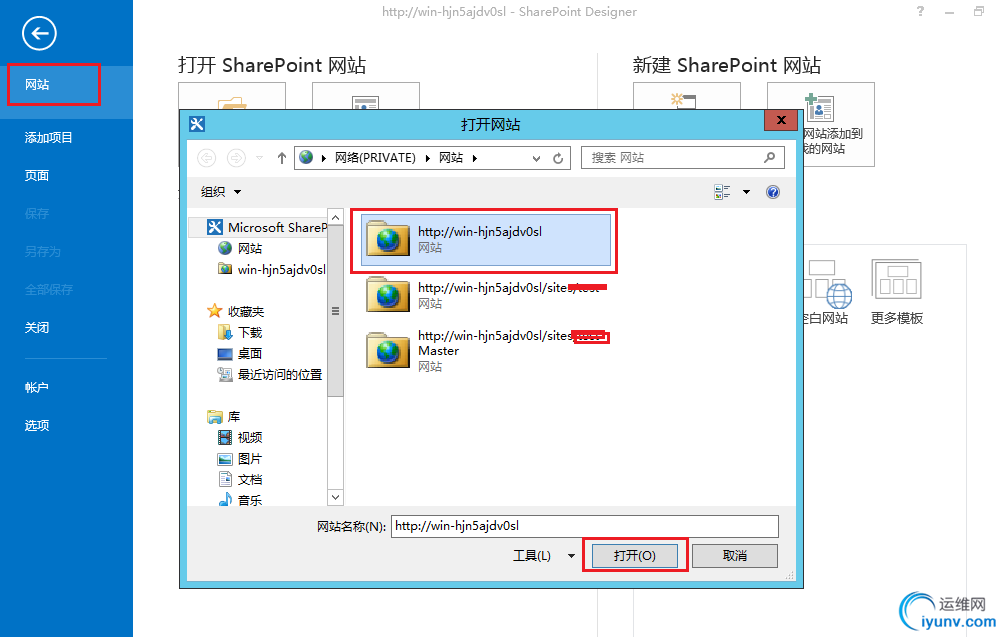Go back using the backstage arrow
This screenshot has width=1002, height=638.
(39, 33)
